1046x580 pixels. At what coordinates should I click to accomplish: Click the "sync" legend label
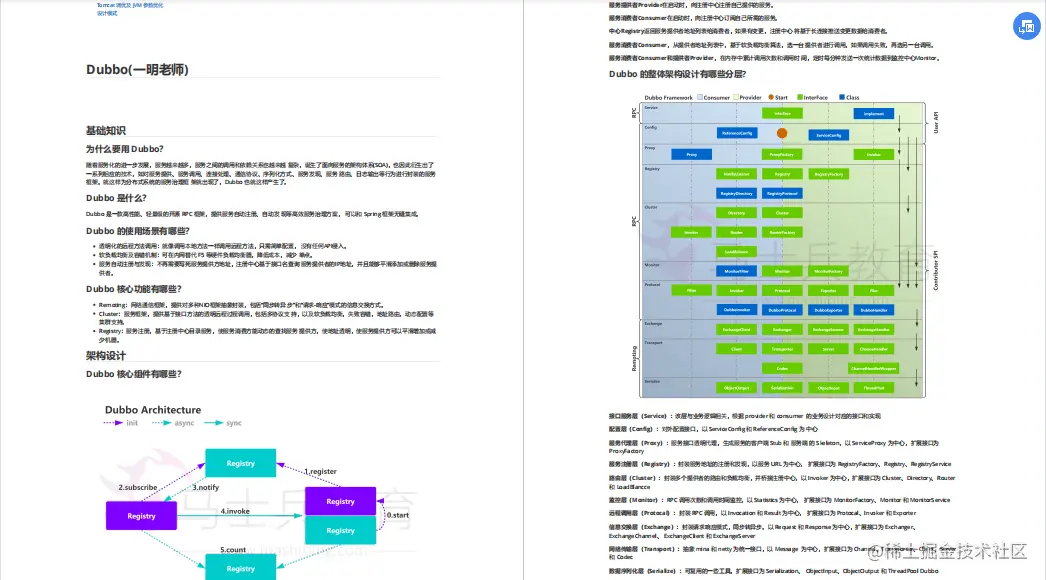[x=233, y=423]
